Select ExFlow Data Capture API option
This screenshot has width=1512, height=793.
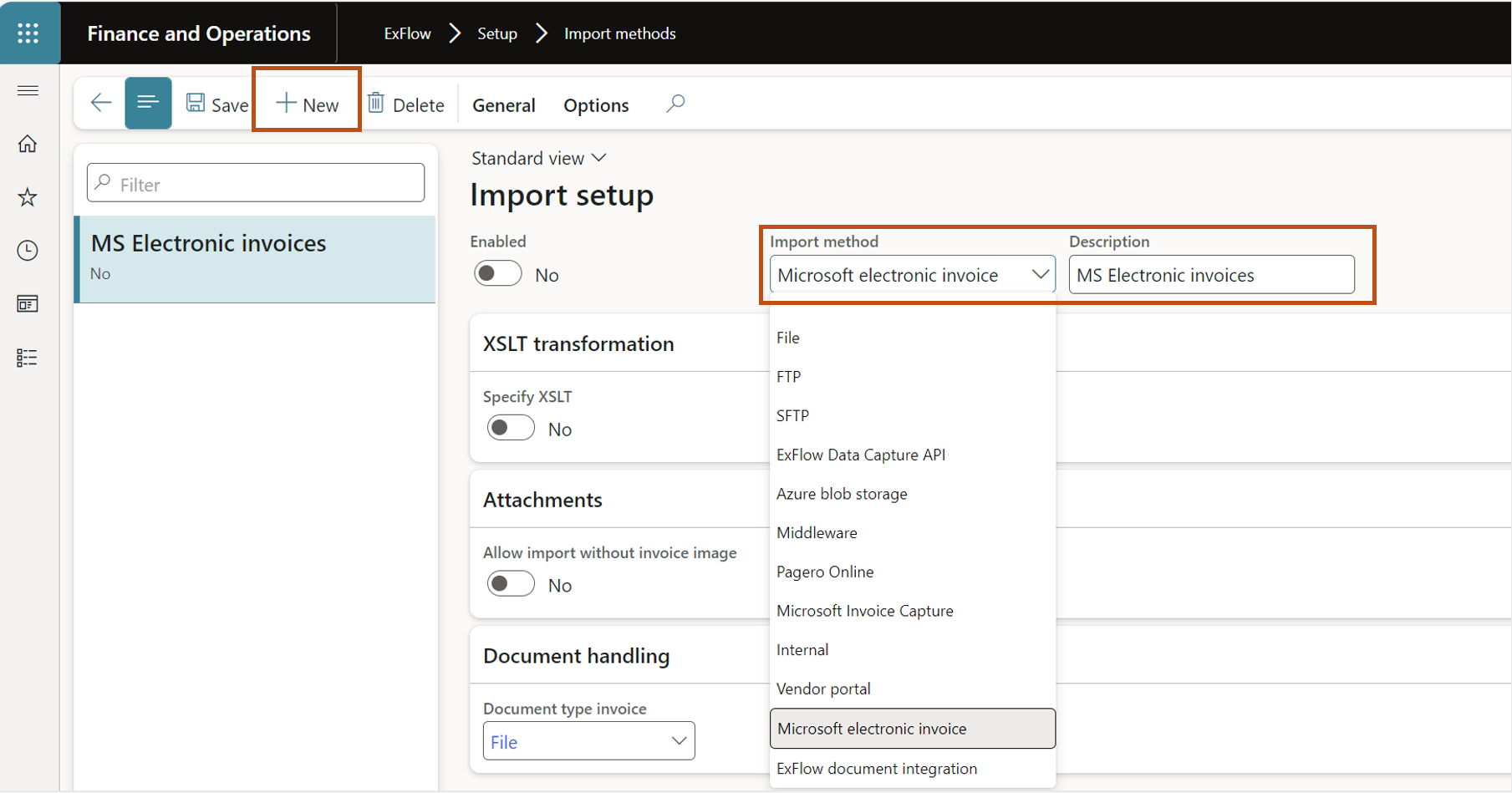click(912, 455)
